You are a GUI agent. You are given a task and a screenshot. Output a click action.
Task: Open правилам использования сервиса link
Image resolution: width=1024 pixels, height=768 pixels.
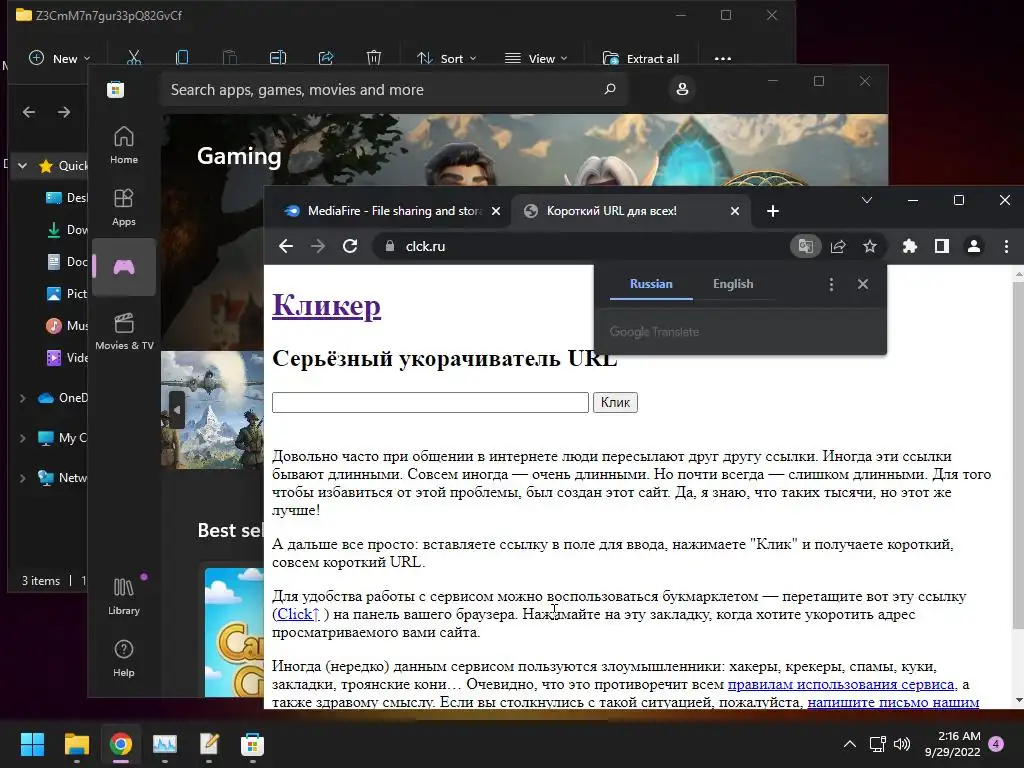(x=841, y=684)
